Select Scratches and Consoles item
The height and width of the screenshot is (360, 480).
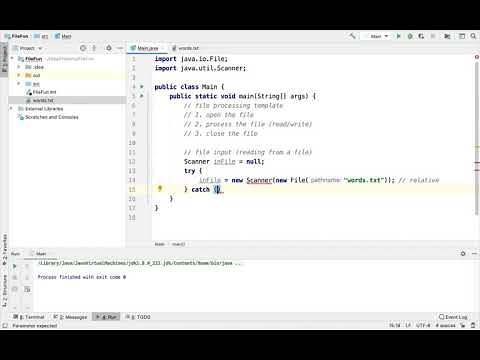point(48,117)
